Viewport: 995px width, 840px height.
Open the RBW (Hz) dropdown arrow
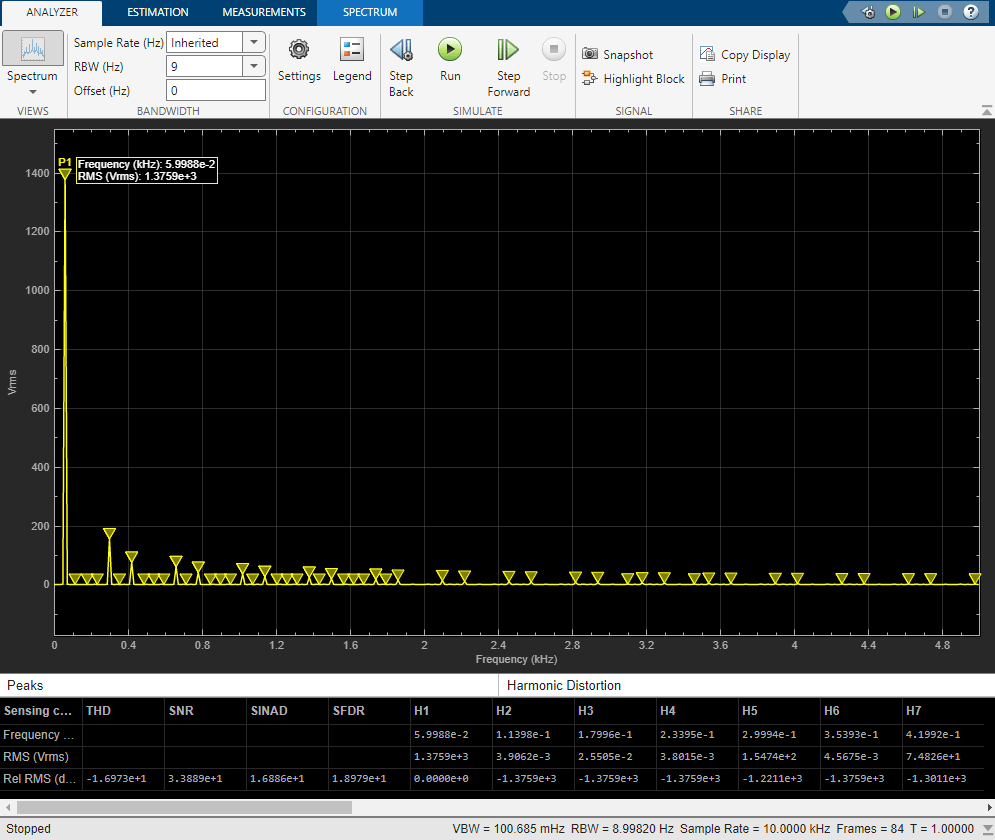[x=254, y=66]
